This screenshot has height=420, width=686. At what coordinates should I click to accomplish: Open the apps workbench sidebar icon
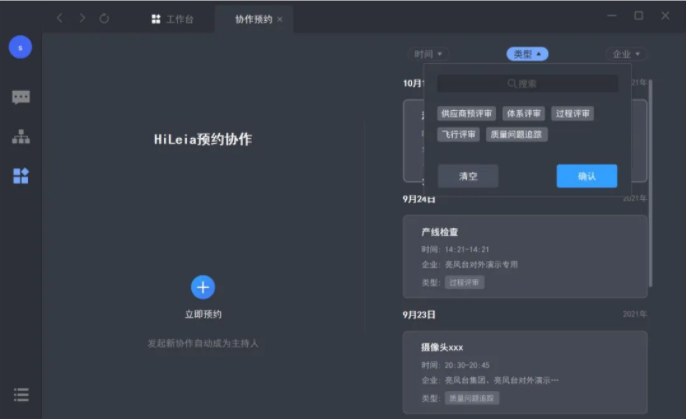tap(20, 176)
